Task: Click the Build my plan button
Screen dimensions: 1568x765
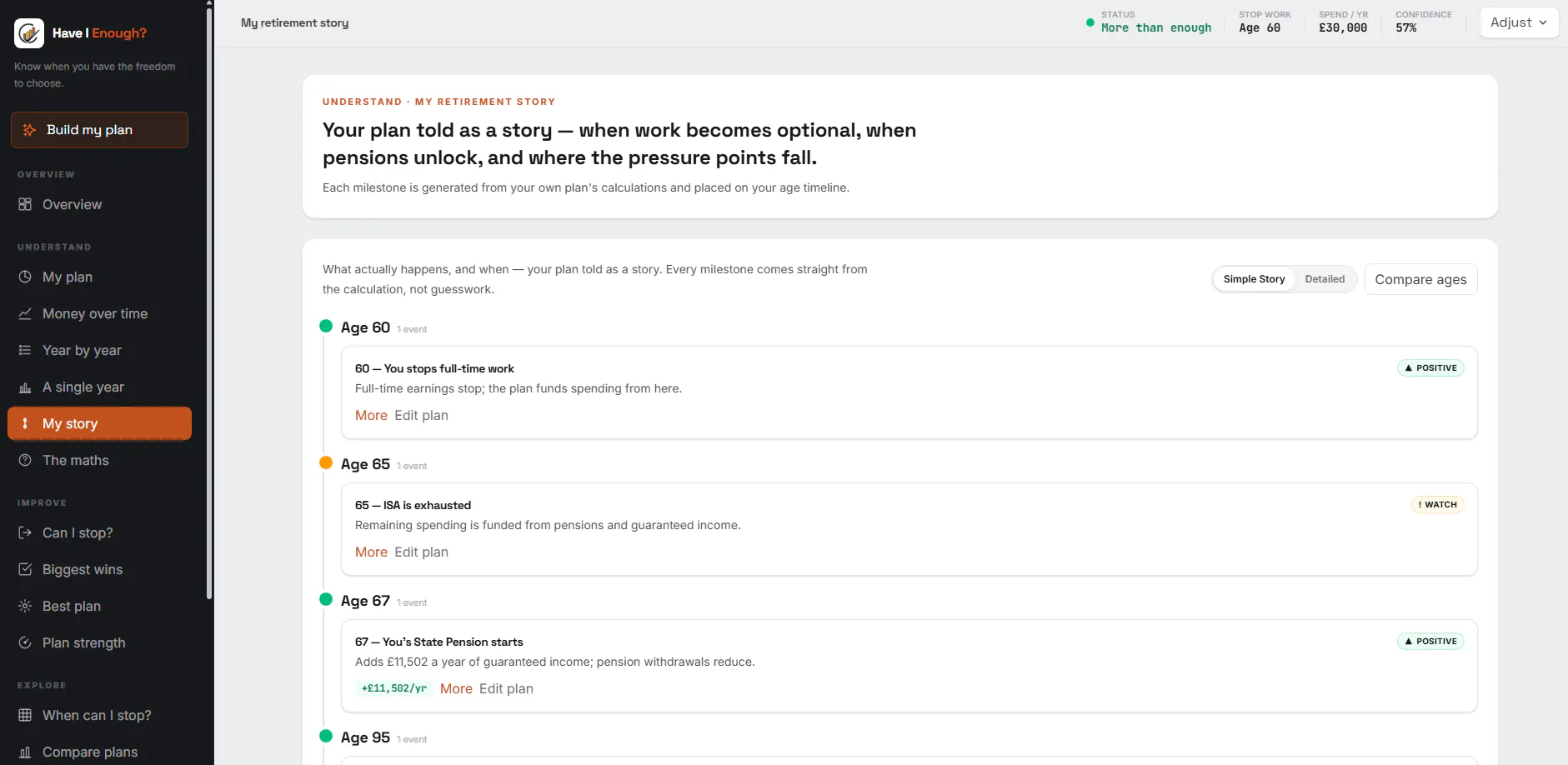Action: pos(99,130)
